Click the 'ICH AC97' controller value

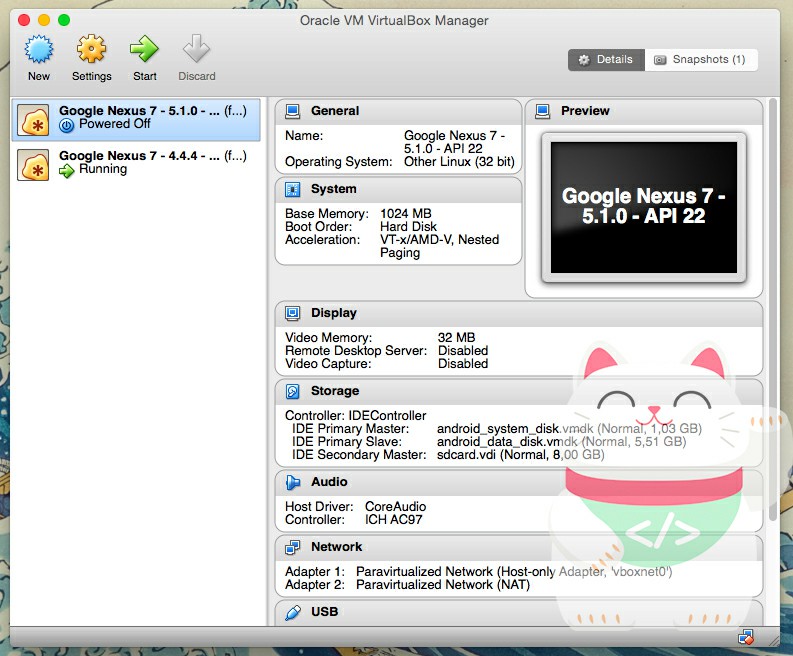[393, 519]
